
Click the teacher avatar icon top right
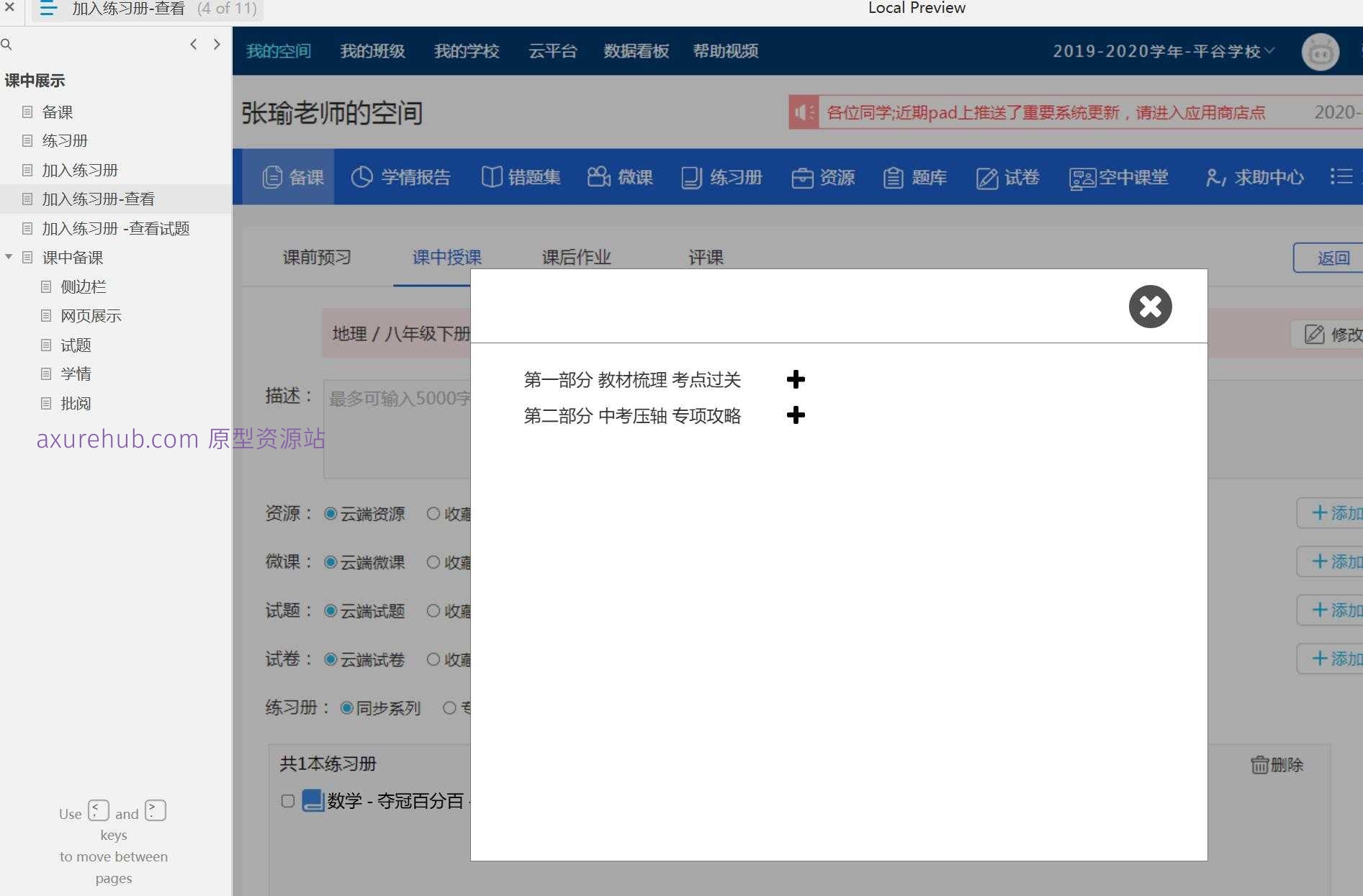1319,51
